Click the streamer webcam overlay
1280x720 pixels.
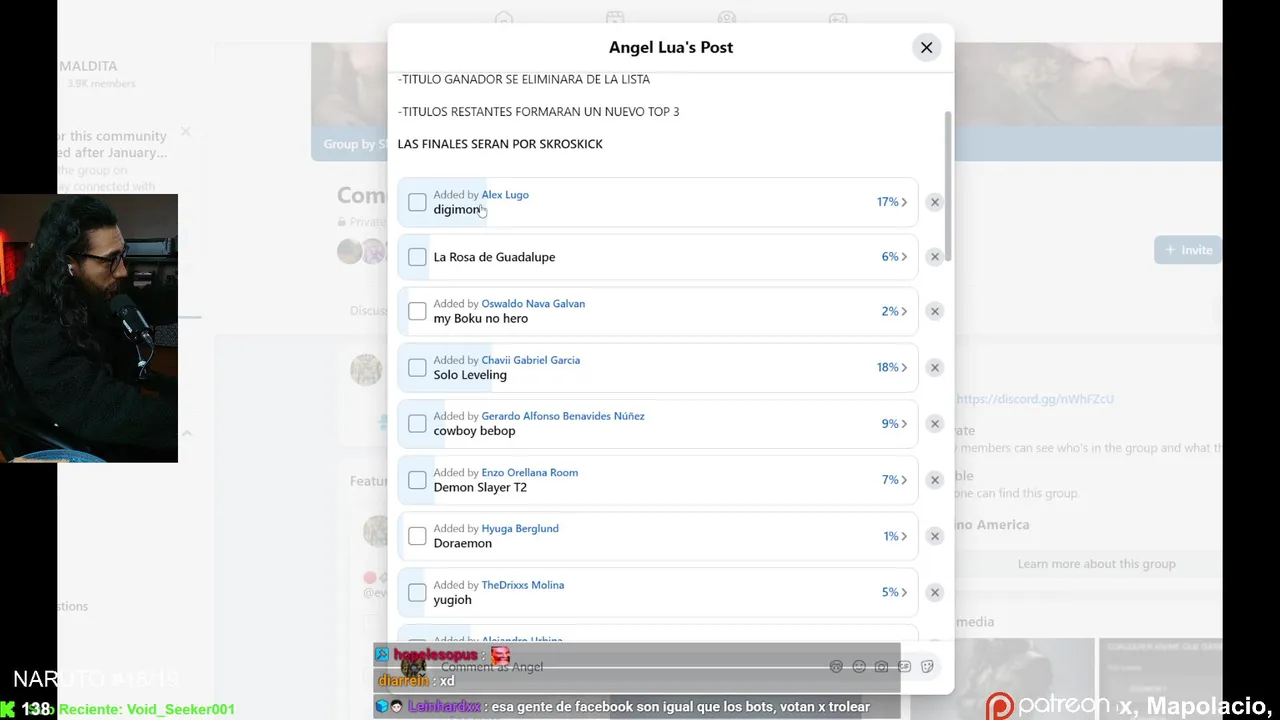(89, 328)
